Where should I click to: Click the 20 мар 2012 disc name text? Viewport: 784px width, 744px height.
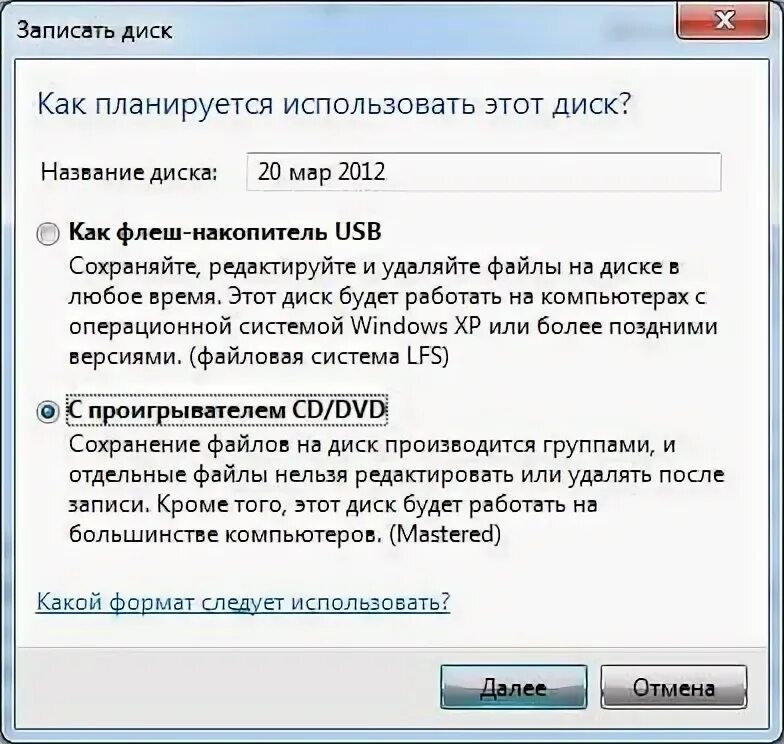(x=322, y=172)
